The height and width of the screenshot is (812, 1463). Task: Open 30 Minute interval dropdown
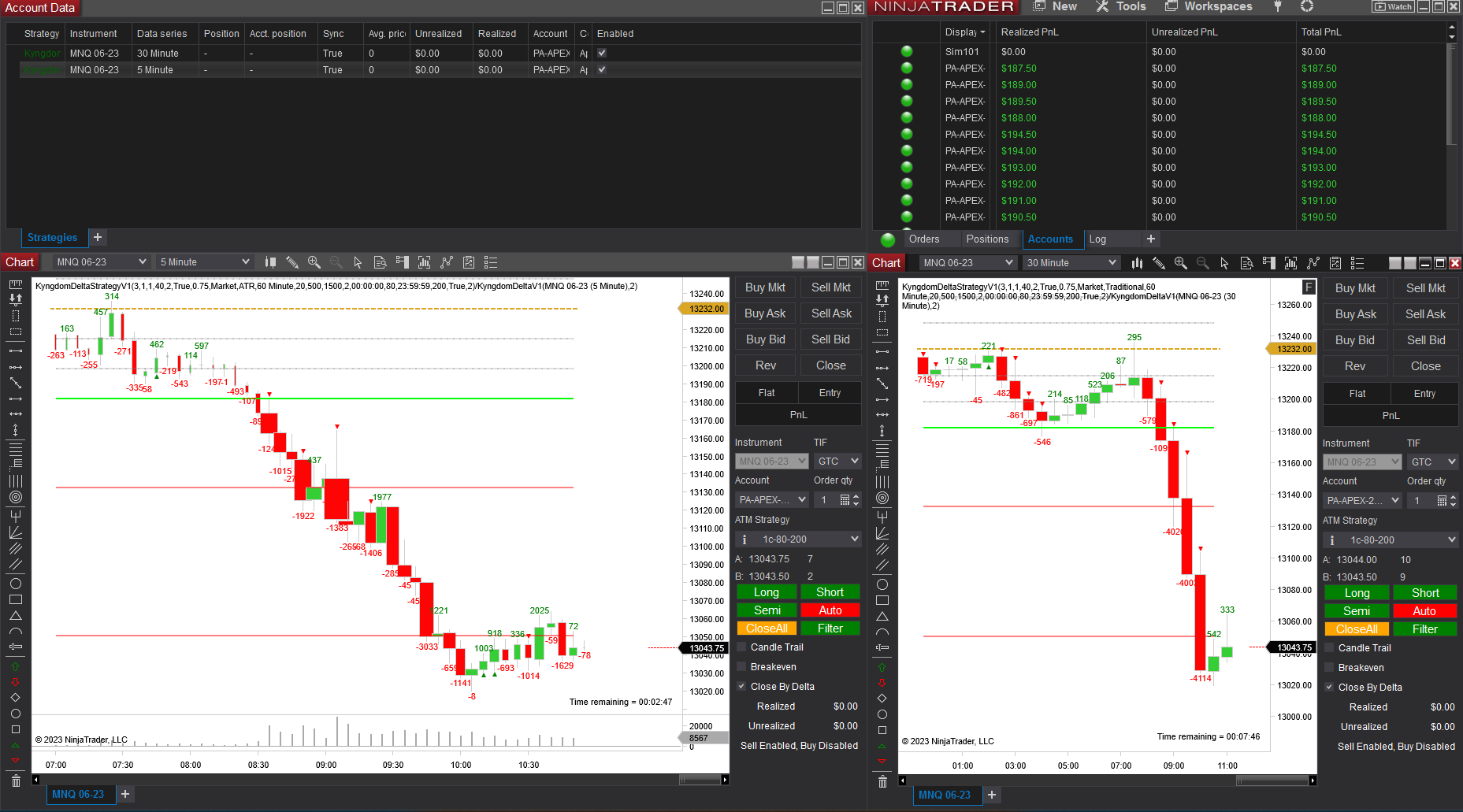1071,263
